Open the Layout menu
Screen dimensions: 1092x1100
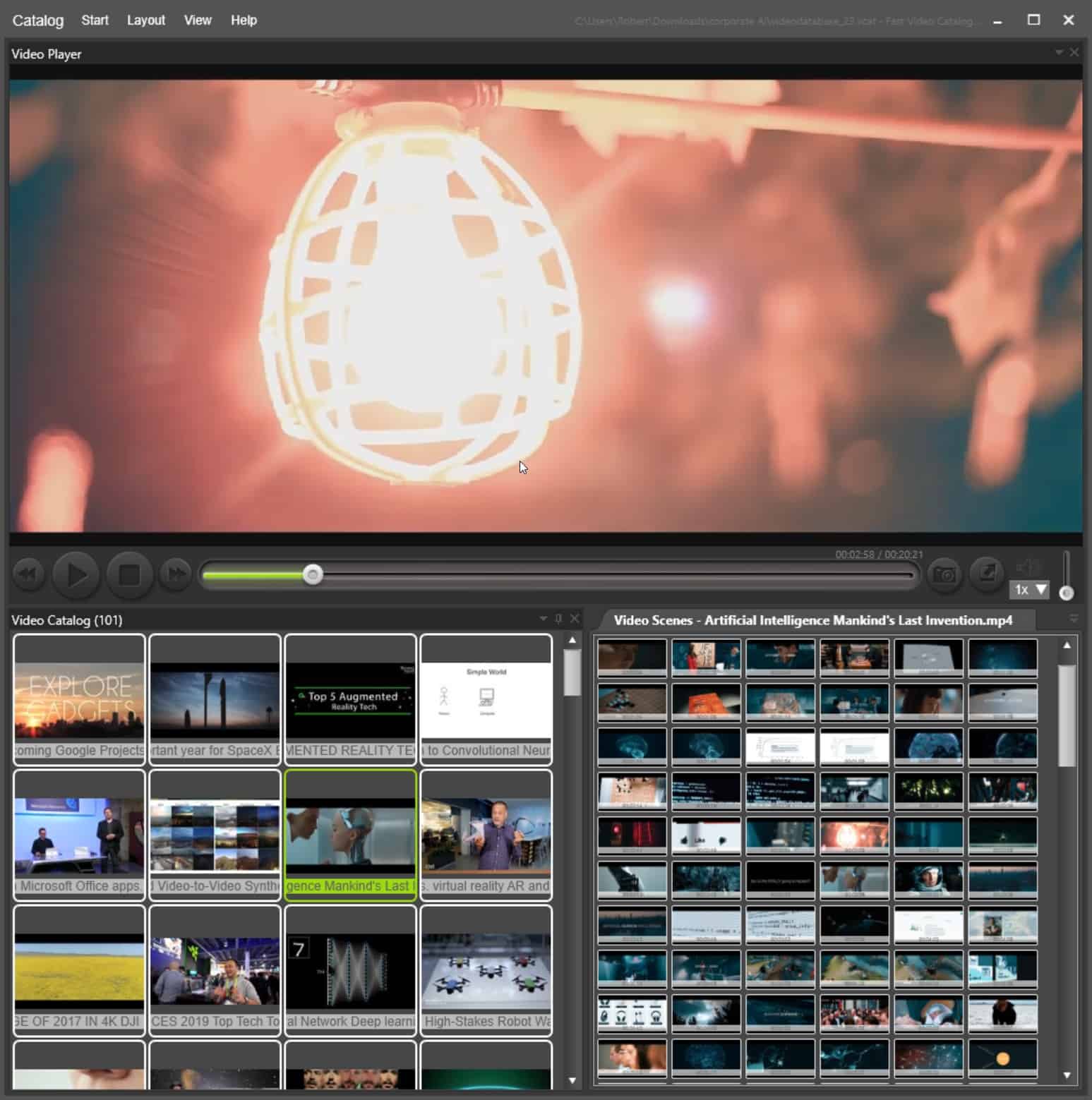[x=146, y=20]
